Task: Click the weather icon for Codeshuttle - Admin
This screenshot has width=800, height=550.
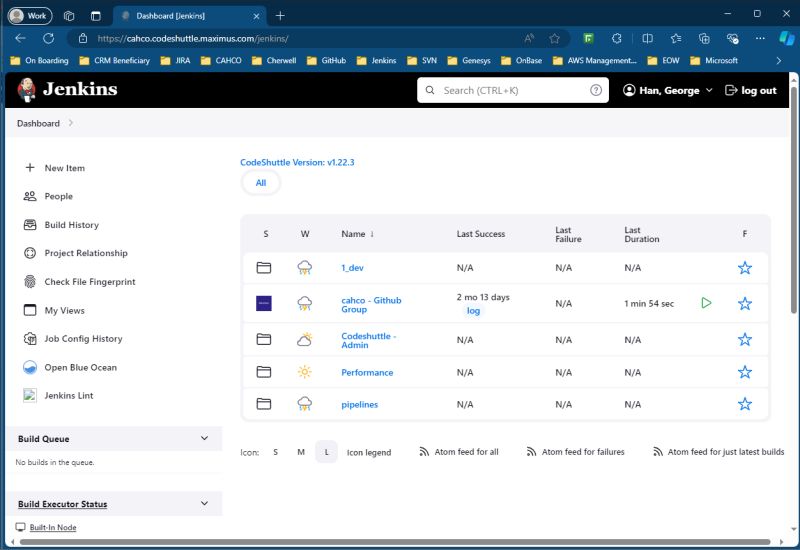Action: (305, 339)
